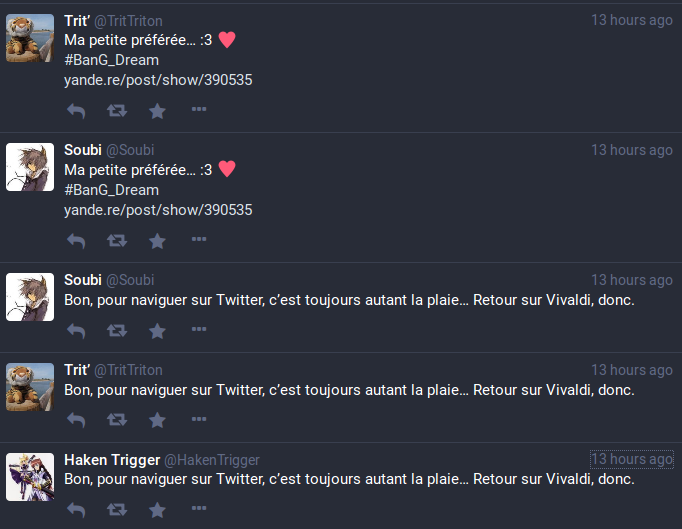The image size is (682, 529).
Task: Favourite Soubi's Vivaldi post
Action: click(x=157, y=331)
